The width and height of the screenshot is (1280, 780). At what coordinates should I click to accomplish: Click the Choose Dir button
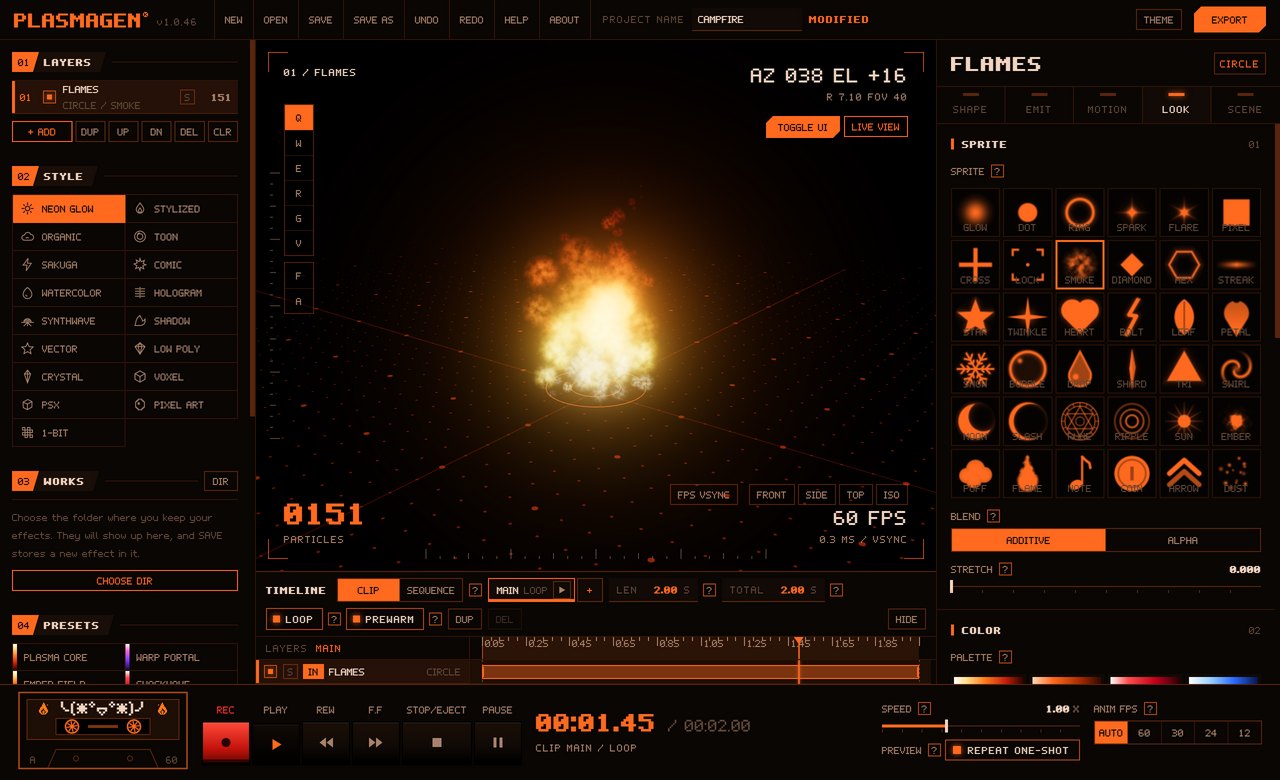pyautogui.click(x=125, y=581)
